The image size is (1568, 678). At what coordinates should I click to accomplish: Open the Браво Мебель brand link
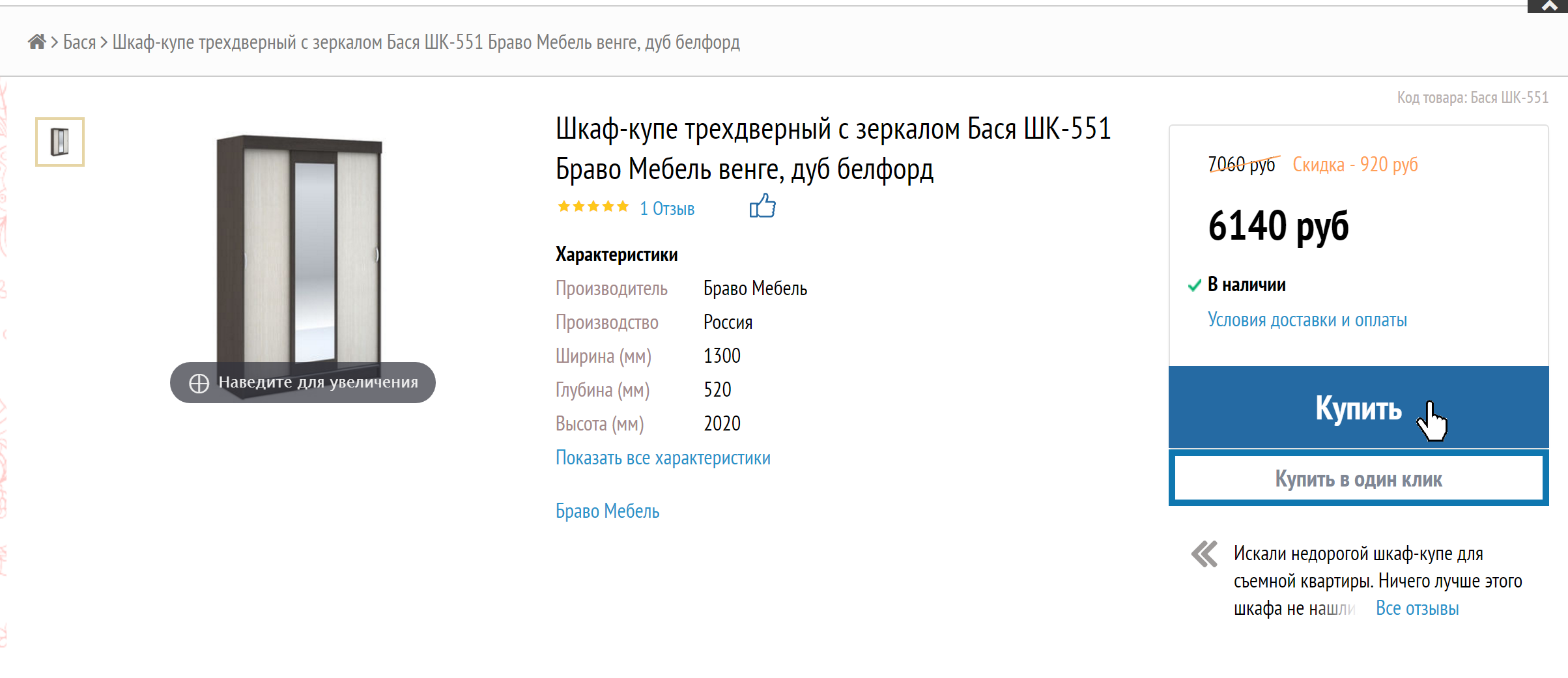[607, 511]
